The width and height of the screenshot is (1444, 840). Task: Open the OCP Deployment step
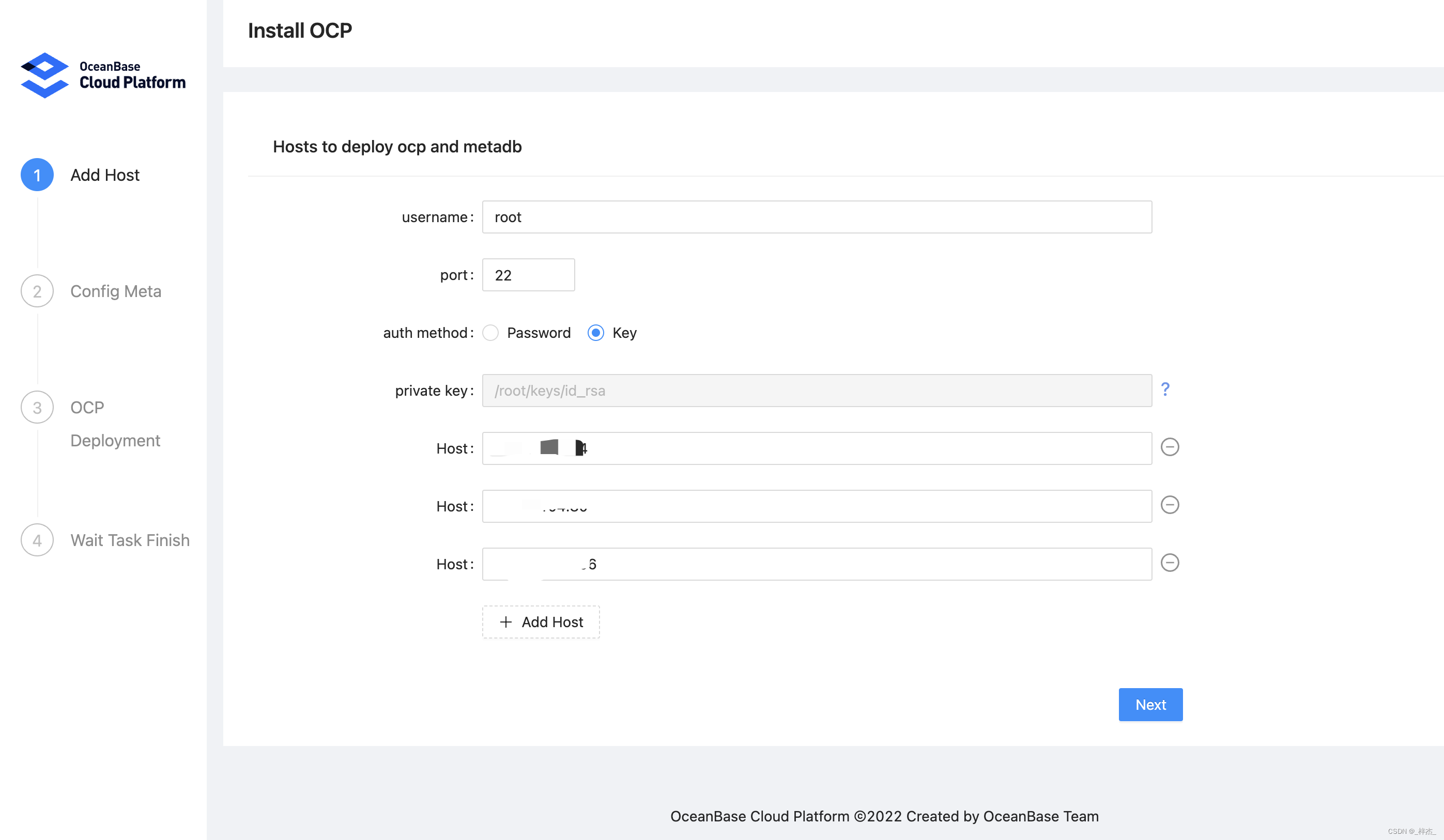pos(115,424)
